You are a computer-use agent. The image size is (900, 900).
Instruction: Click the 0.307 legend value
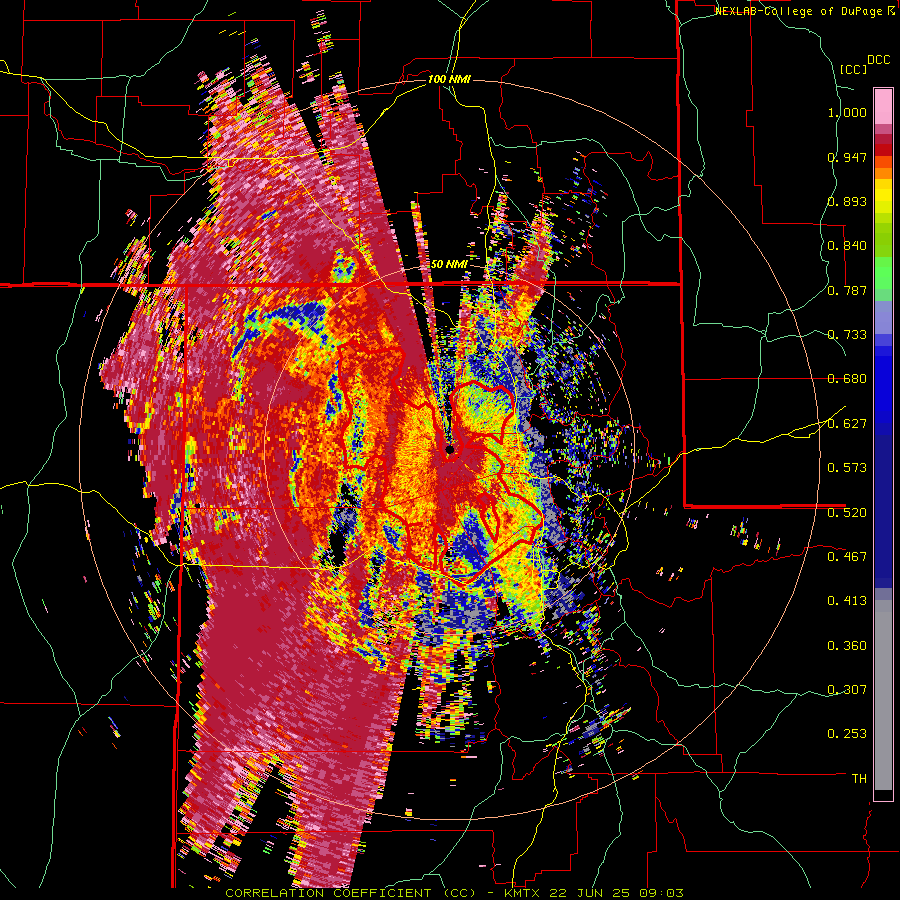pyautogui.click(x=847, y=689)
